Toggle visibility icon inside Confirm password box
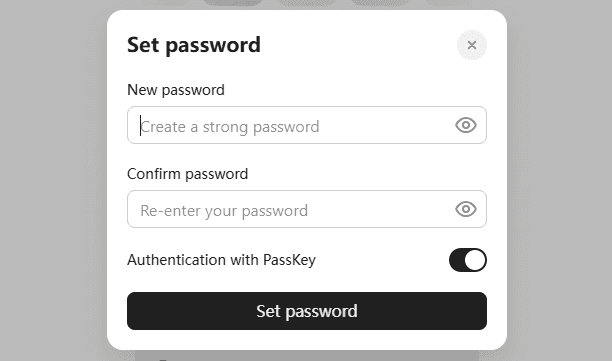 pyautogui.click(x=466, y=209)
